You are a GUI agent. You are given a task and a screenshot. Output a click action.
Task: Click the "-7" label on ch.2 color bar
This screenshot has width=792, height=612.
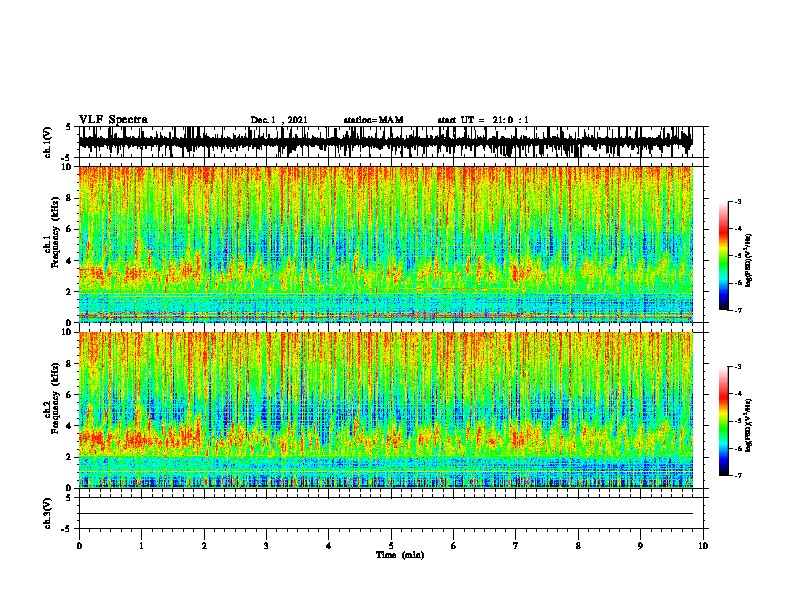tap(738, 475)
